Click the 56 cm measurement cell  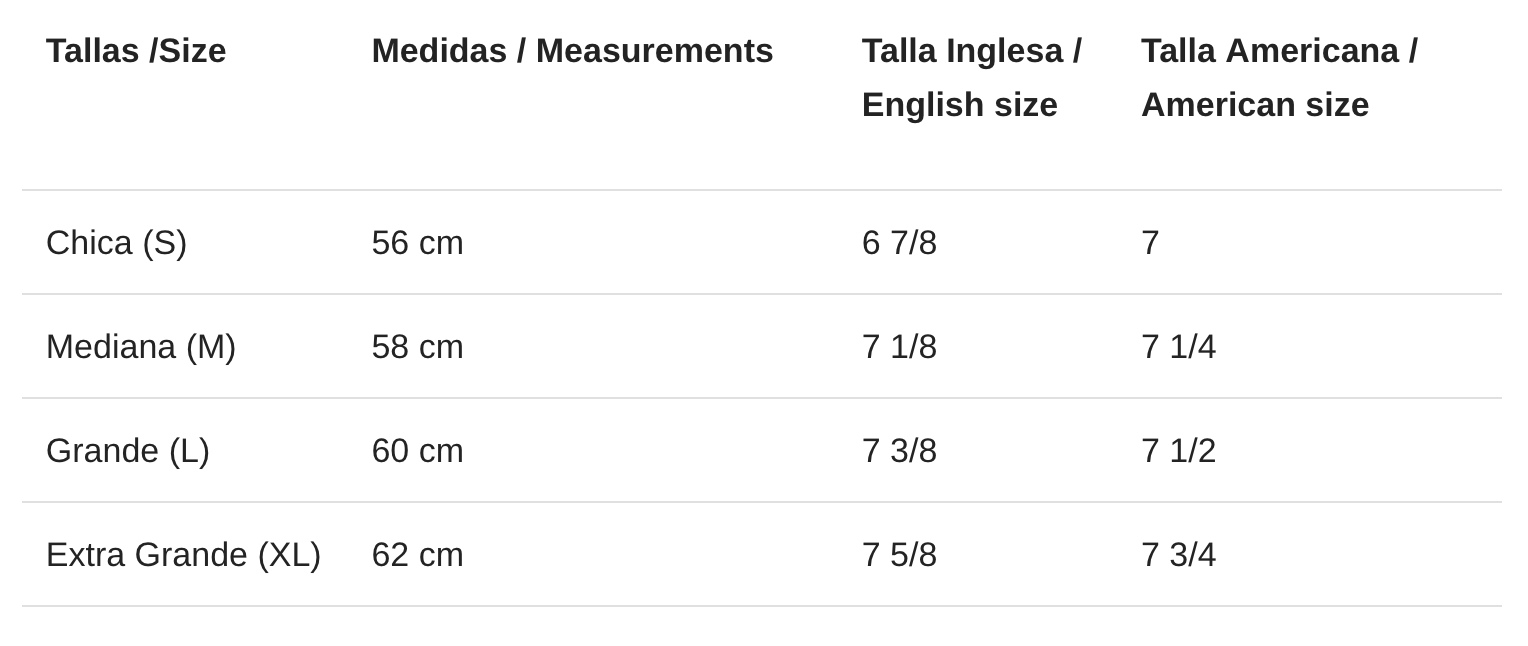tap(417, 243)
